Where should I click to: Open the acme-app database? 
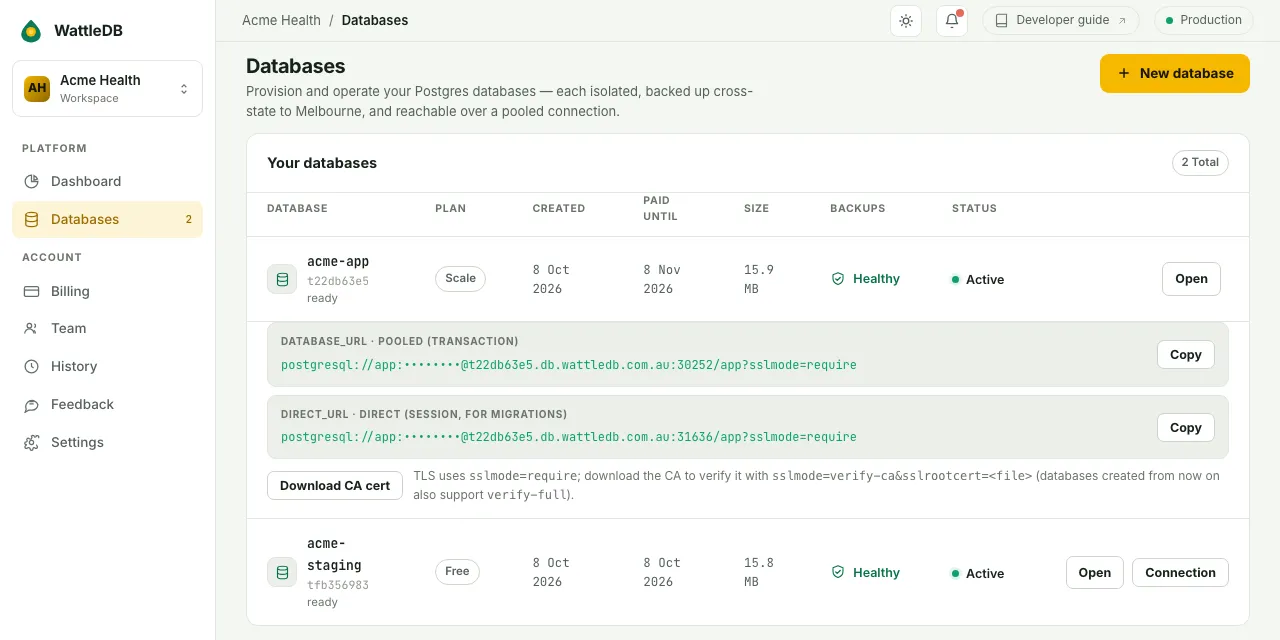coord(1191,279)
